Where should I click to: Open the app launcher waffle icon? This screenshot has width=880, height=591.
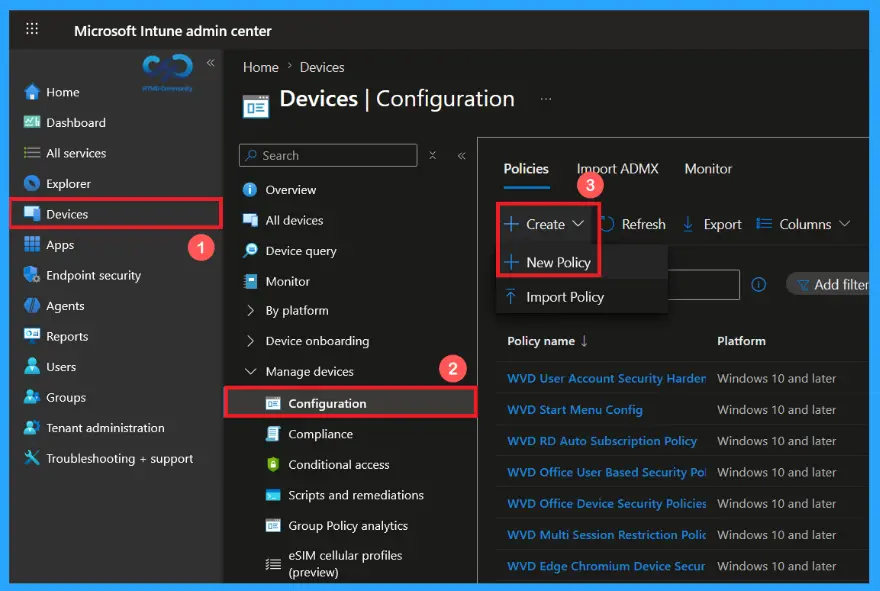click(32, 28)
